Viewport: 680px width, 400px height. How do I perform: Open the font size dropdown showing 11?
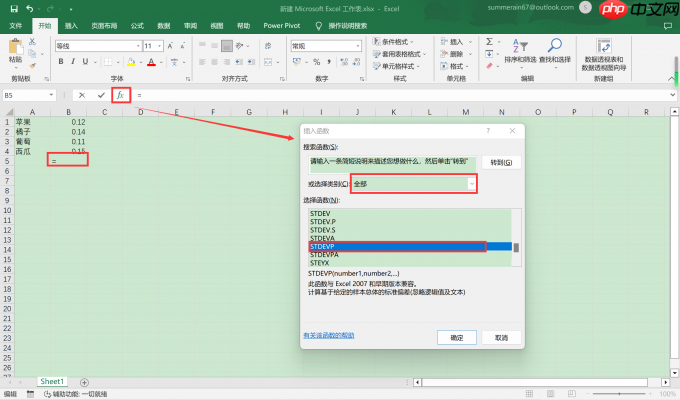160,46
